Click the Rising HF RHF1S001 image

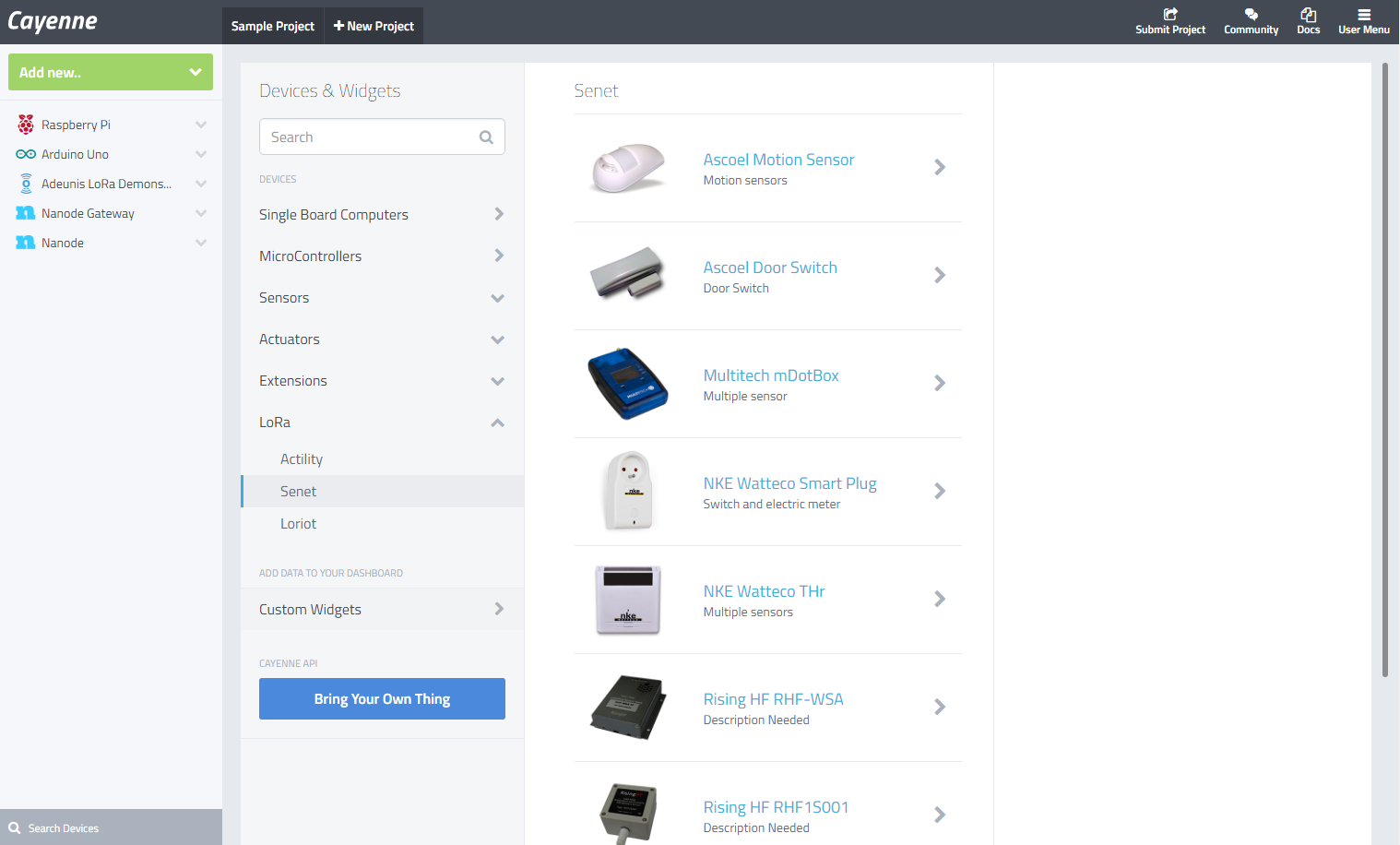pos(628,813)
